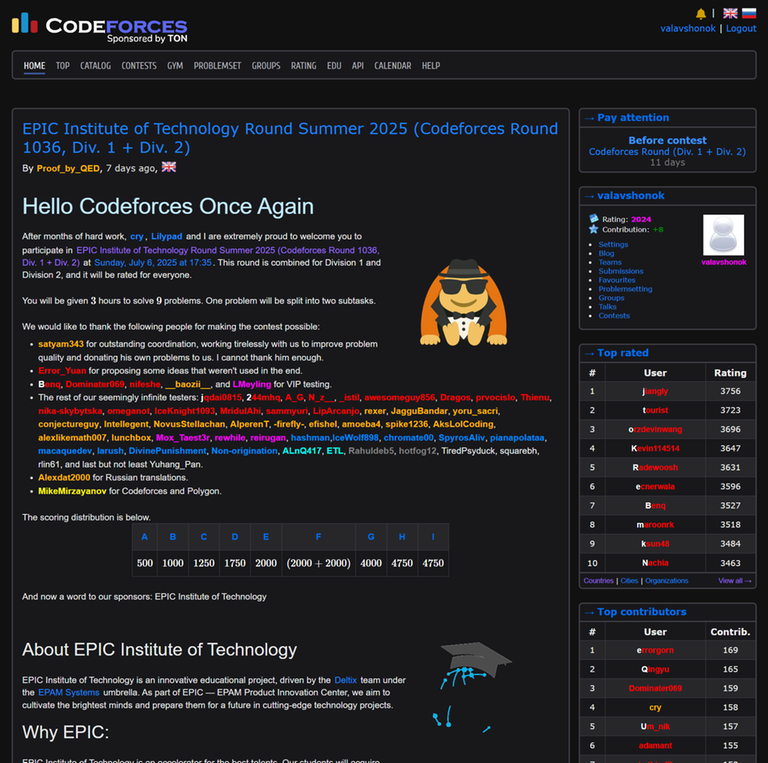Screen dimensions: 768x763
Task: Open the RATING page from navigation
Action: [303, 66]
